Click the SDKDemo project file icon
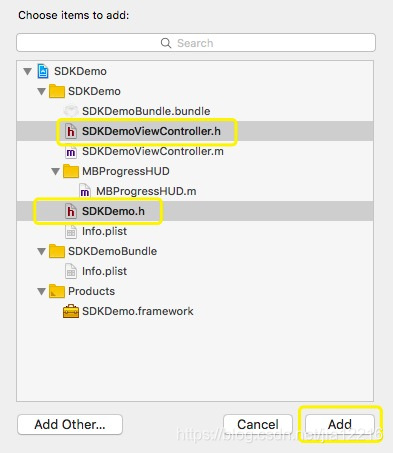 pos(43,71)
